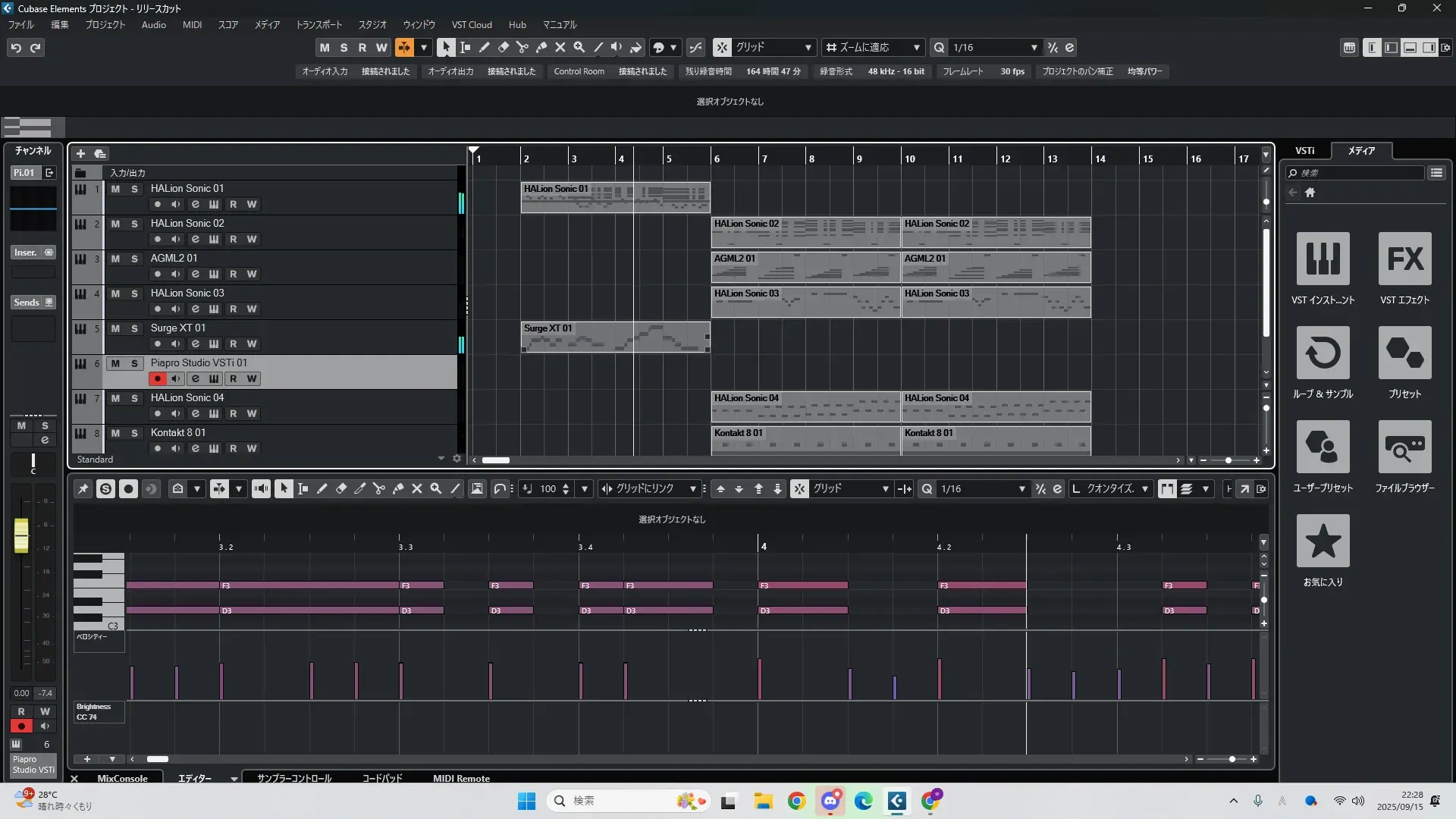Open the MIDI menu

click(x=192, y=24)
